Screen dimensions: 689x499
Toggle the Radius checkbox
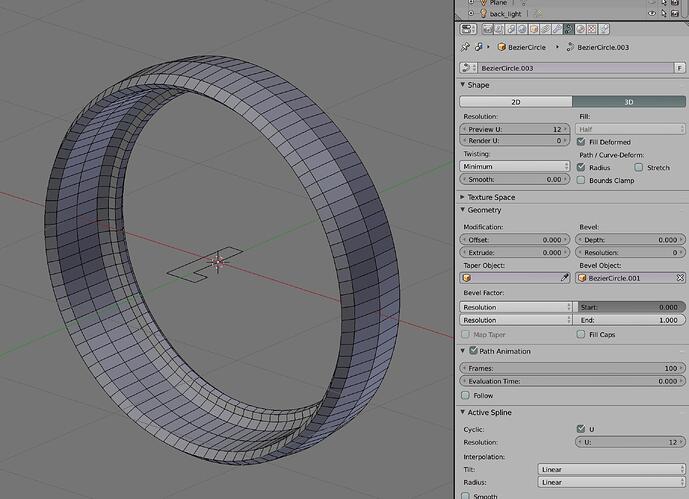tap(581, 167)
